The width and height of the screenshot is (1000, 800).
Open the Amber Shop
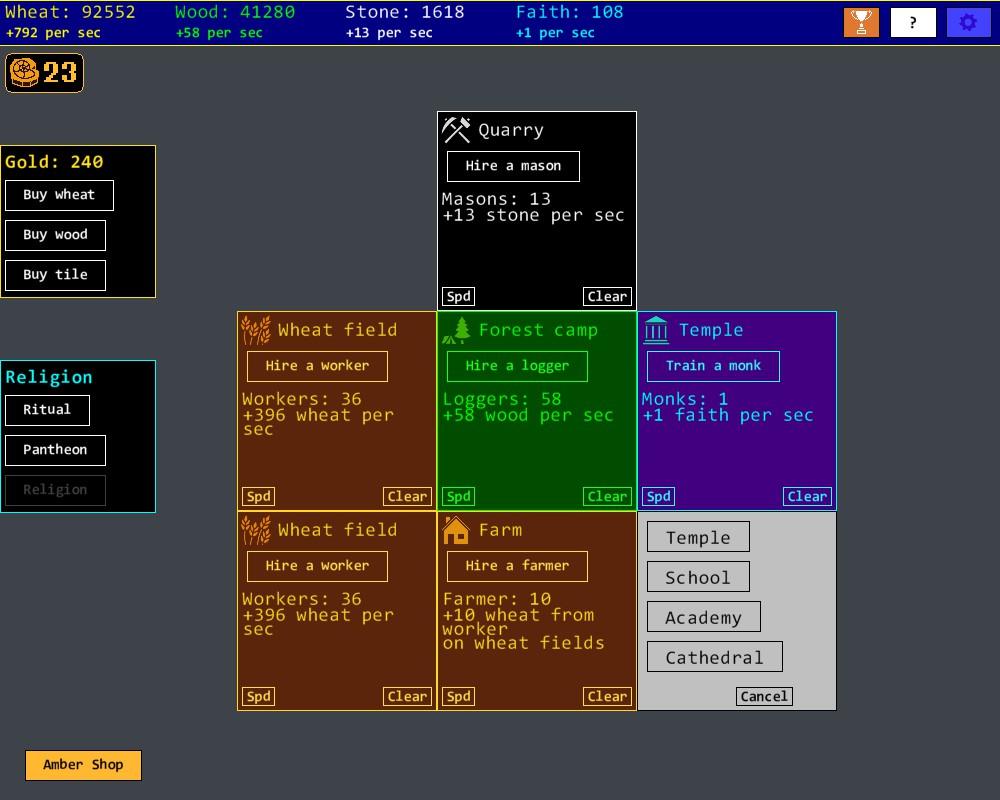coord(83,765)
